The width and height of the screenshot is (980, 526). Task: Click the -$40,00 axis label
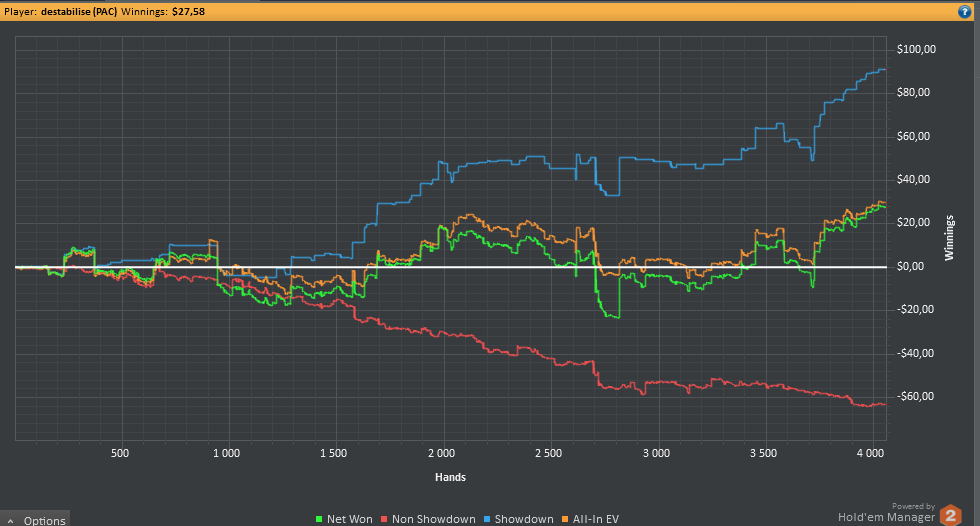coord(915,353)
